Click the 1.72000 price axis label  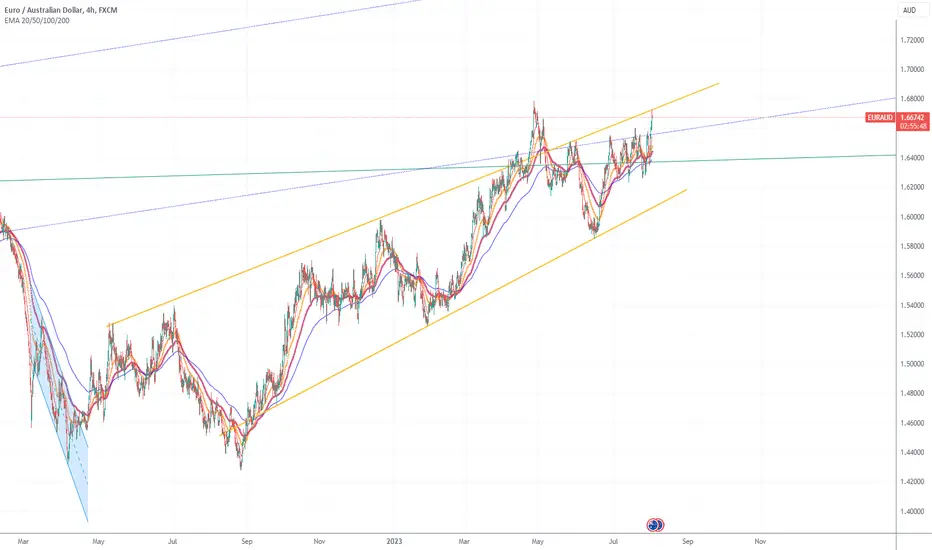pyautogui.click(x=912, y=40)
